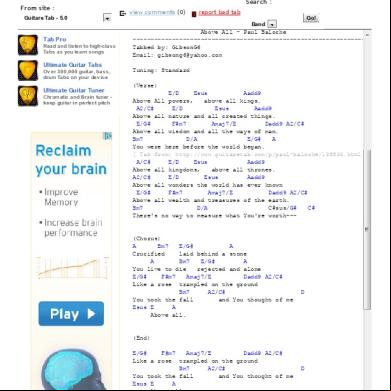
Task: Open the Ultimate Guitar Tuner icon
Action: pyautogui.click(x=28, y=96)
